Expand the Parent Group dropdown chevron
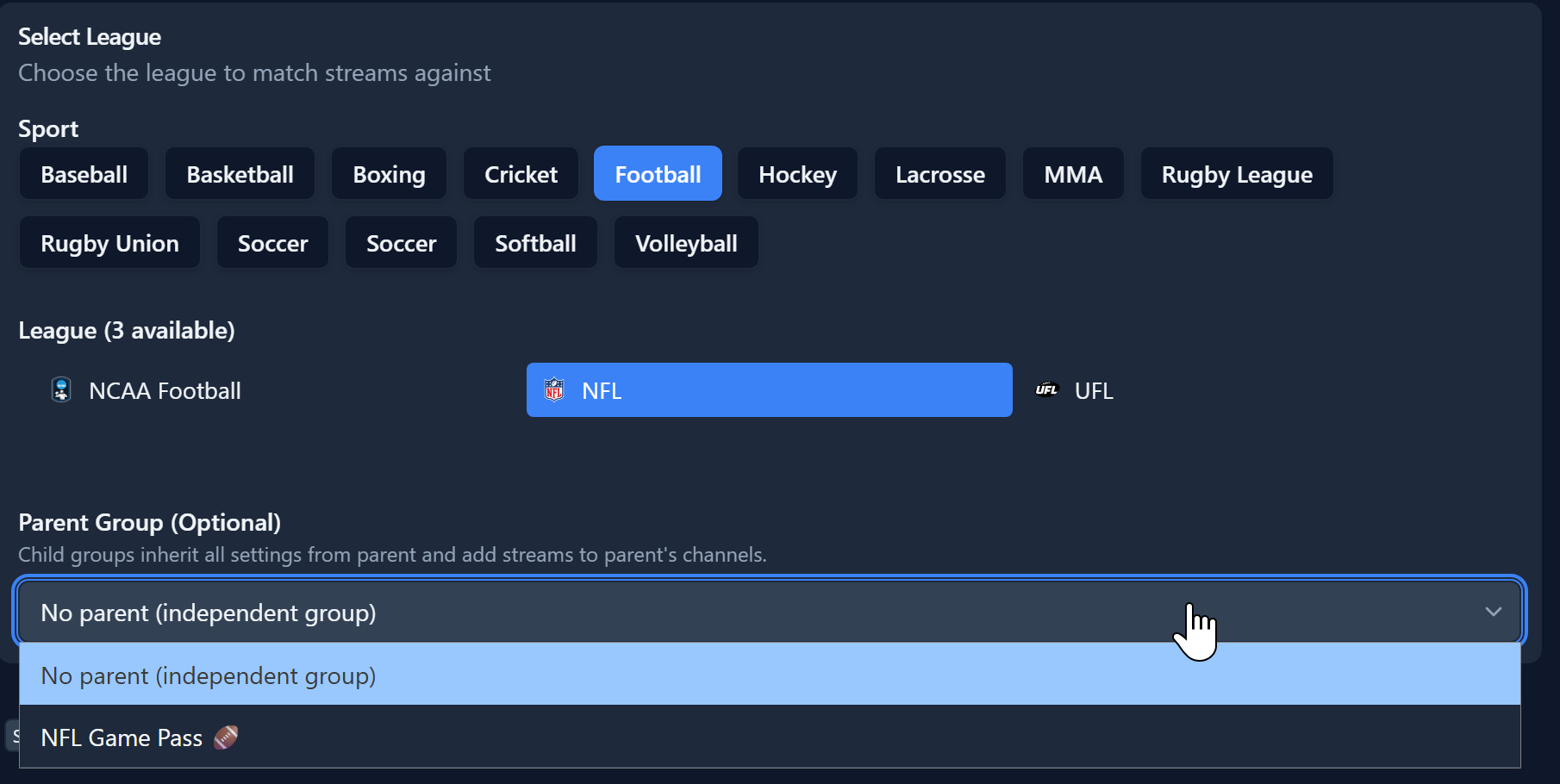 [1493, 613]
